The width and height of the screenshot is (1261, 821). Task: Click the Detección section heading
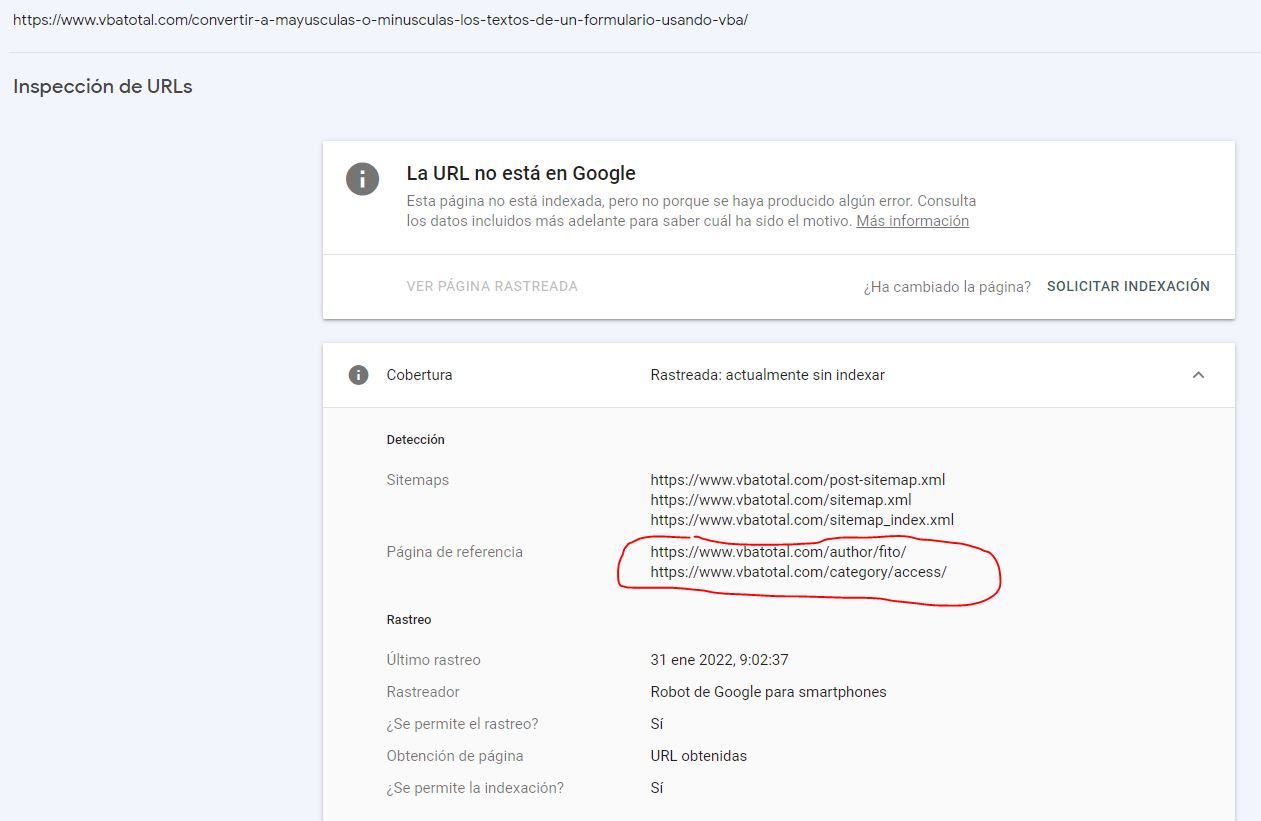[415, 440]
